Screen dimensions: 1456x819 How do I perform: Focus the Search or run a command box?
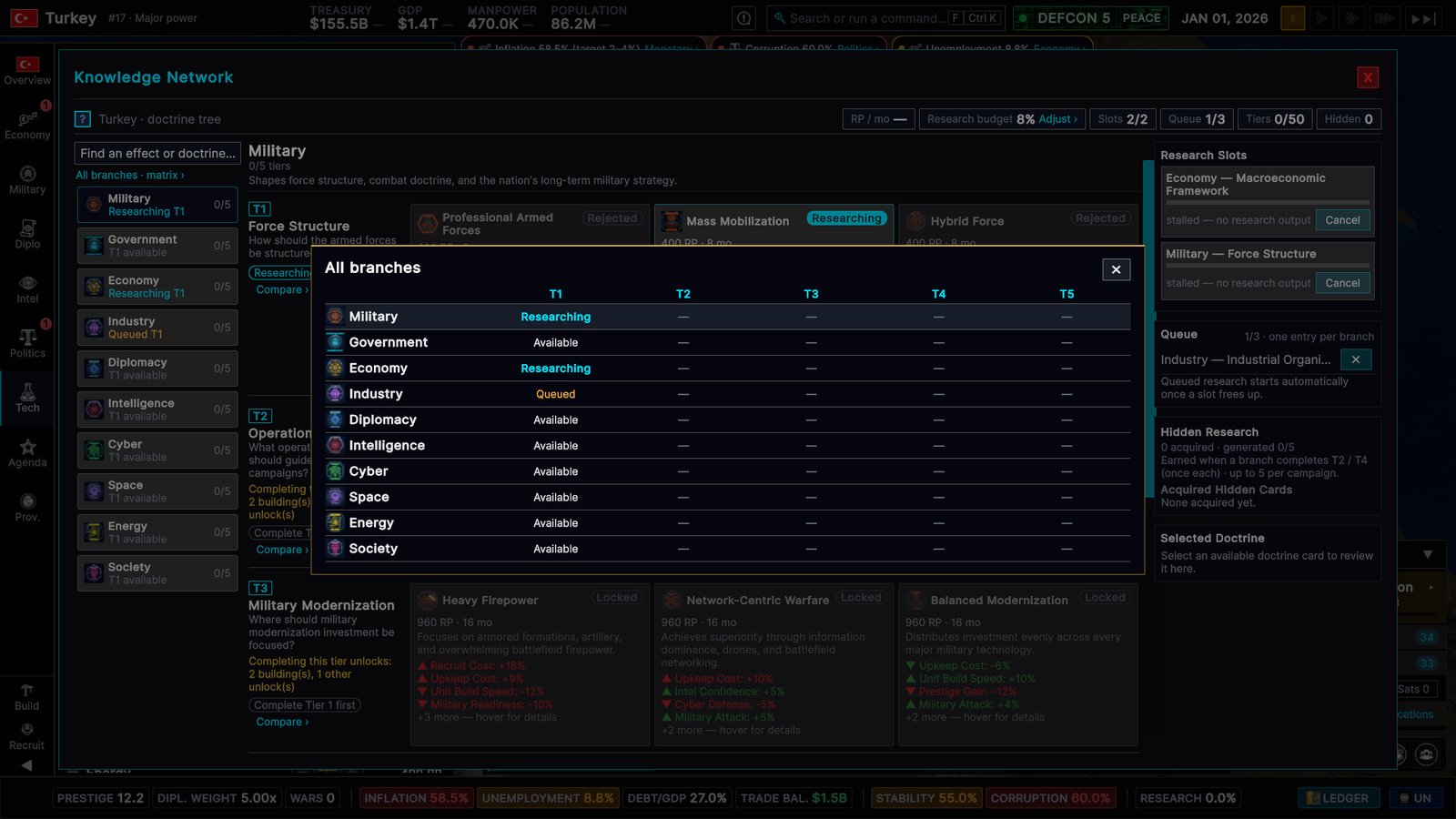[885, 18]
